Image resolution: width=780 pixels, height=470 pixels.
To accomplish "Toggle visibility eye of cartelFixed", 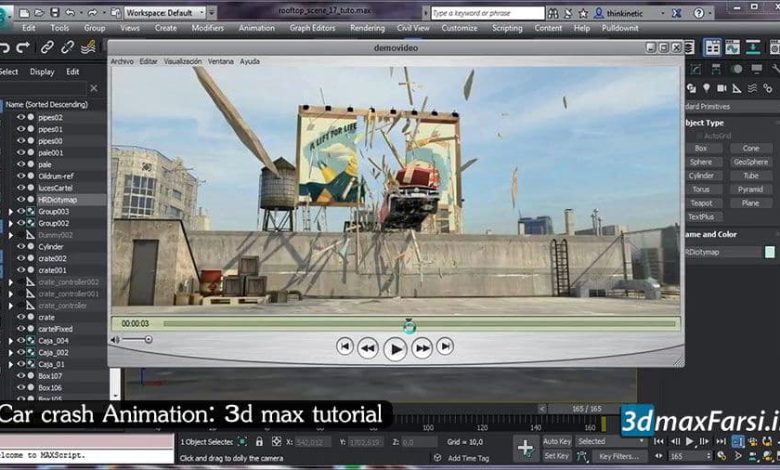I will coord(21,328).
